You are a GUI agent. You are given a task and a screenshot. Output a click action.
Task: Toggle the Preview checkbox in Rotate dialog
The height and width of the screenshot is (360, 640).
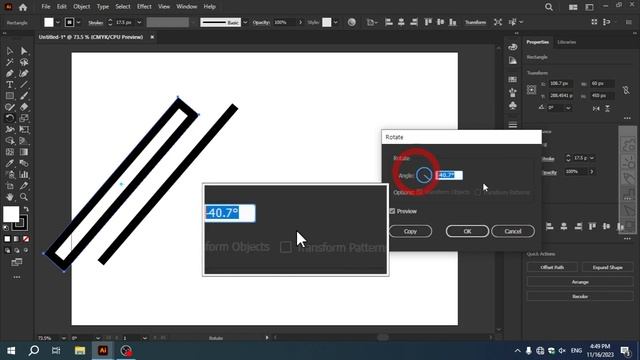pos(392,211)
